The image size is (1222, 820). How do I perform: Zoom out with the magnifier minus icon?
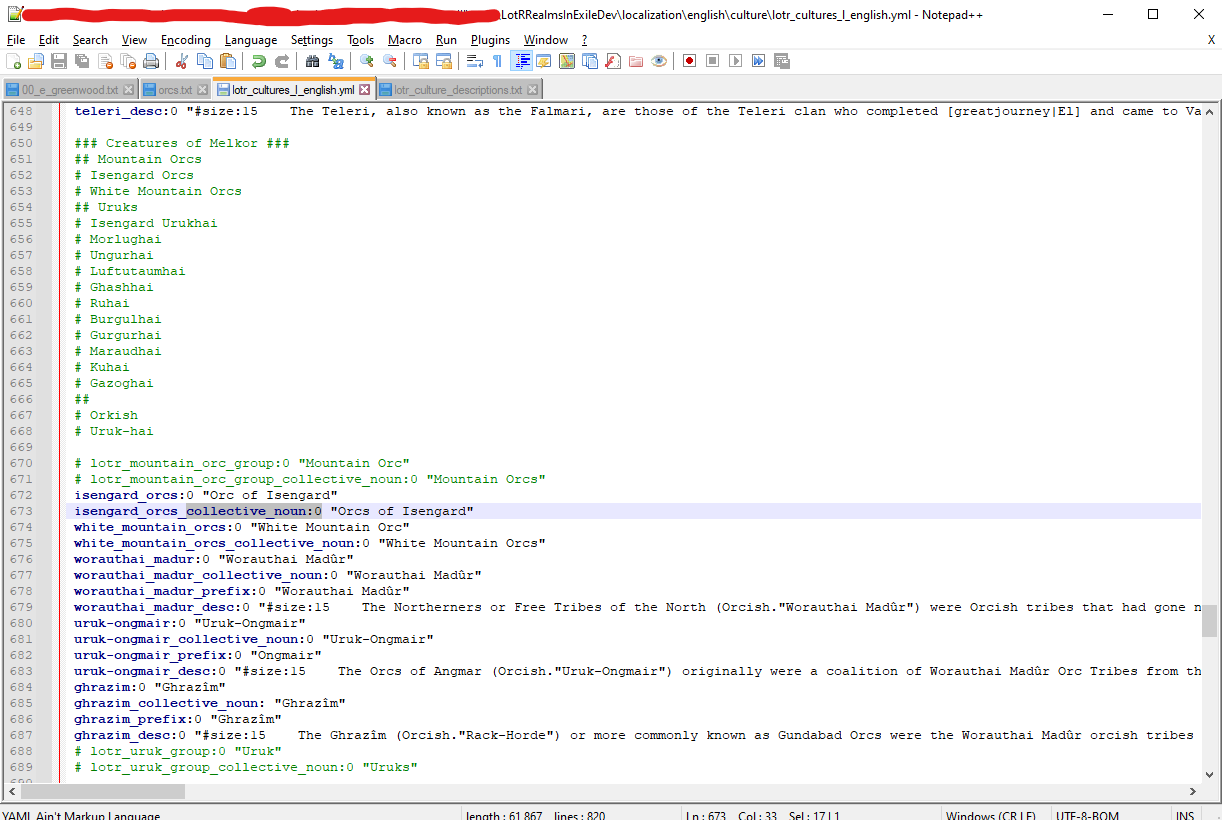[x=389, y=61]
